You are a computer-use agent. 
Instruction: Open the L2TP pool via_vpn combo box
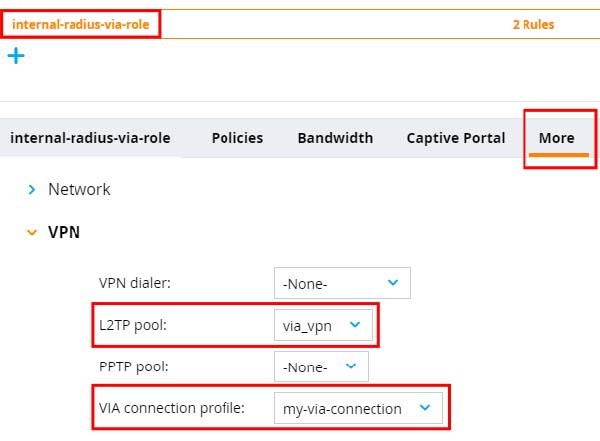point(323,325)
